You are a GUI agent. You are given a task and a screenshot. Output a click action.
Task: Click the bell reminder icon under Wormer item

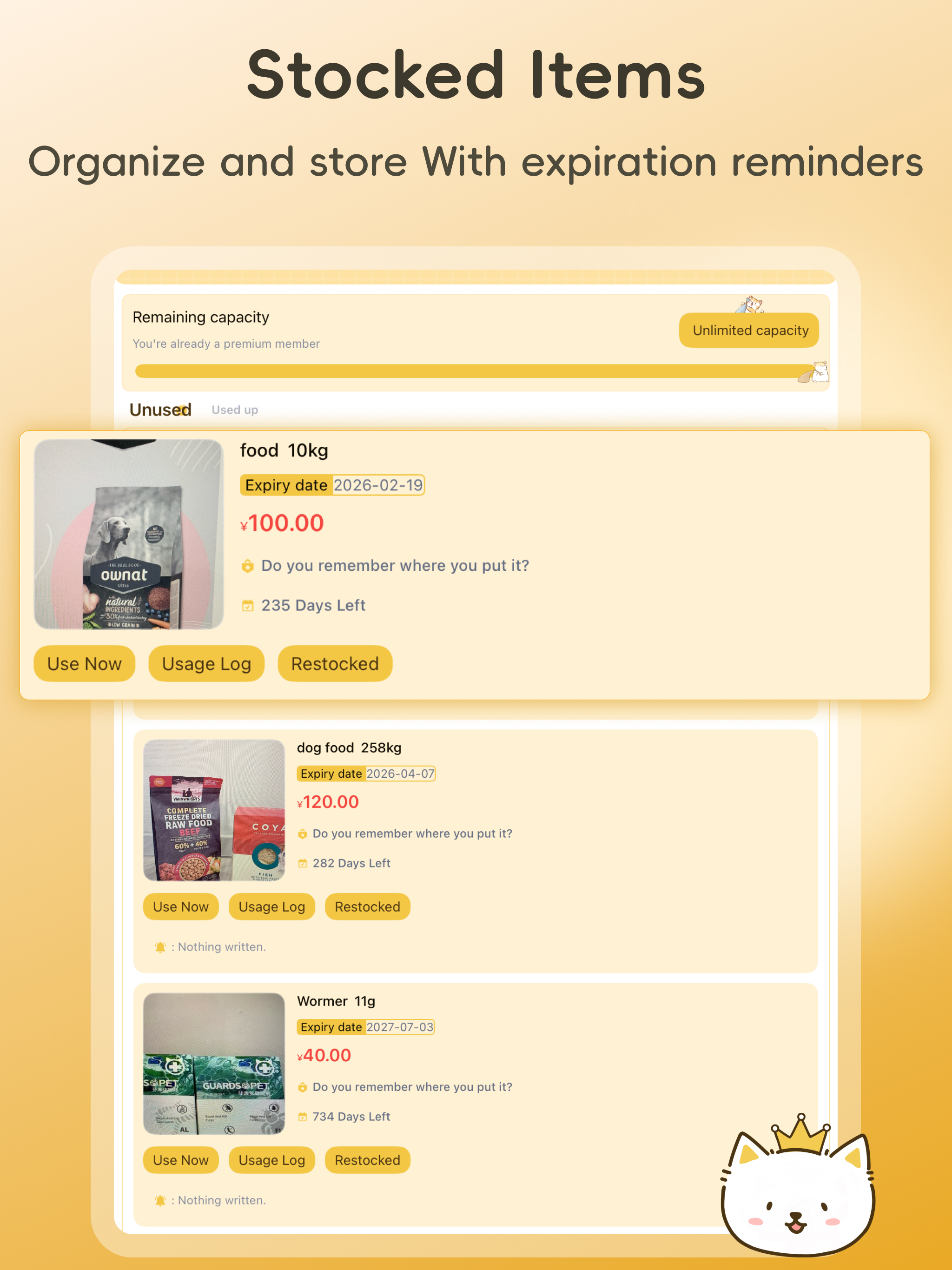tap(160, 1200)
